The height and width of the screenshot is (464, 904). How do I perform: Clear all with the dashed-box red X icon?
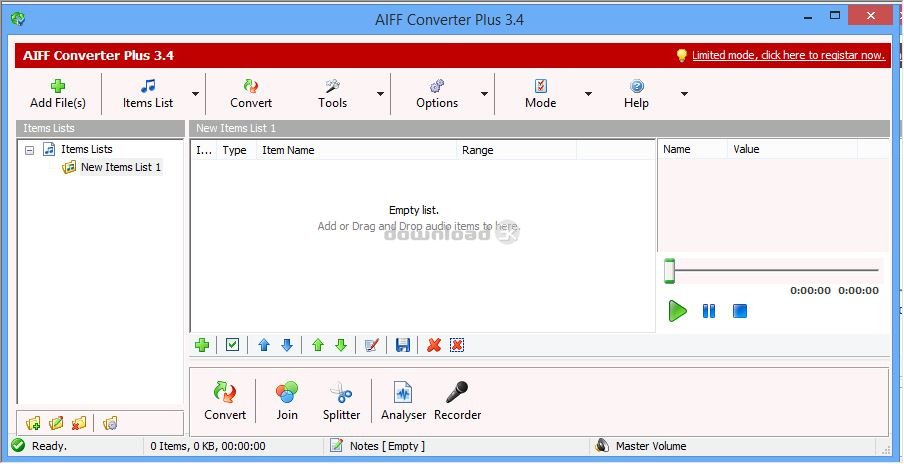[x=457, y=345]
